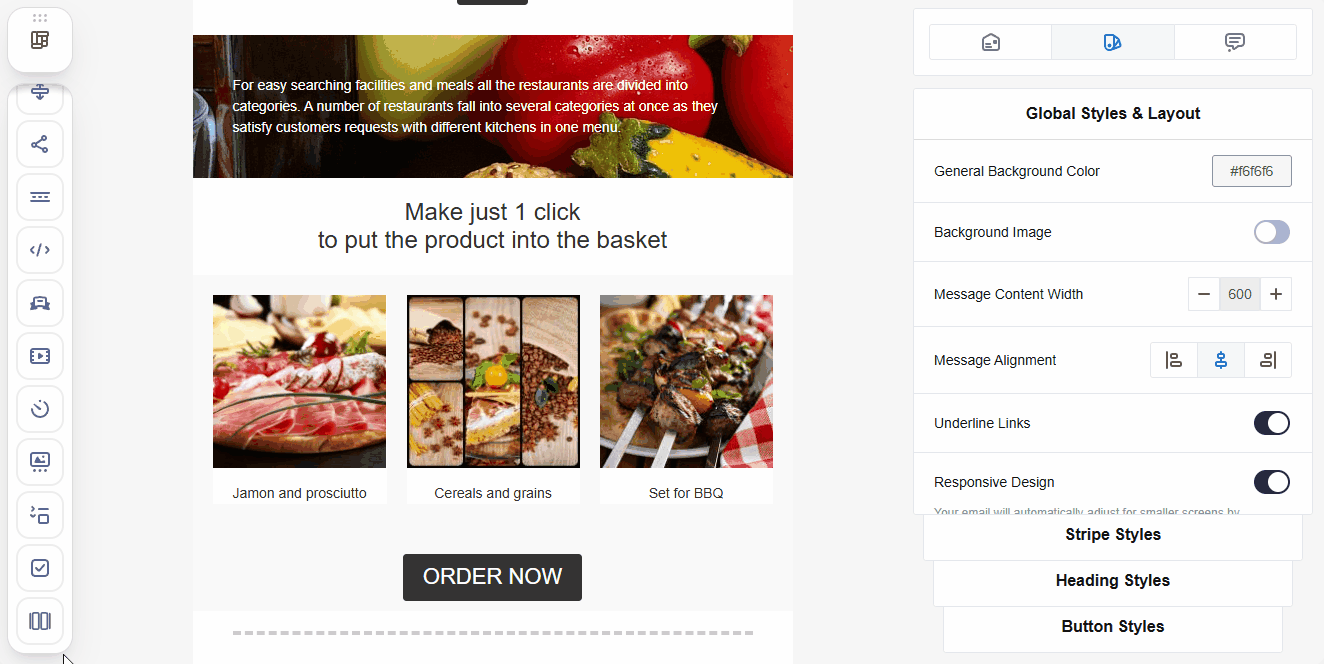1324x664 pixels.
Task: Enable the Background Image switch
Action: click(x=1272, y=232)
